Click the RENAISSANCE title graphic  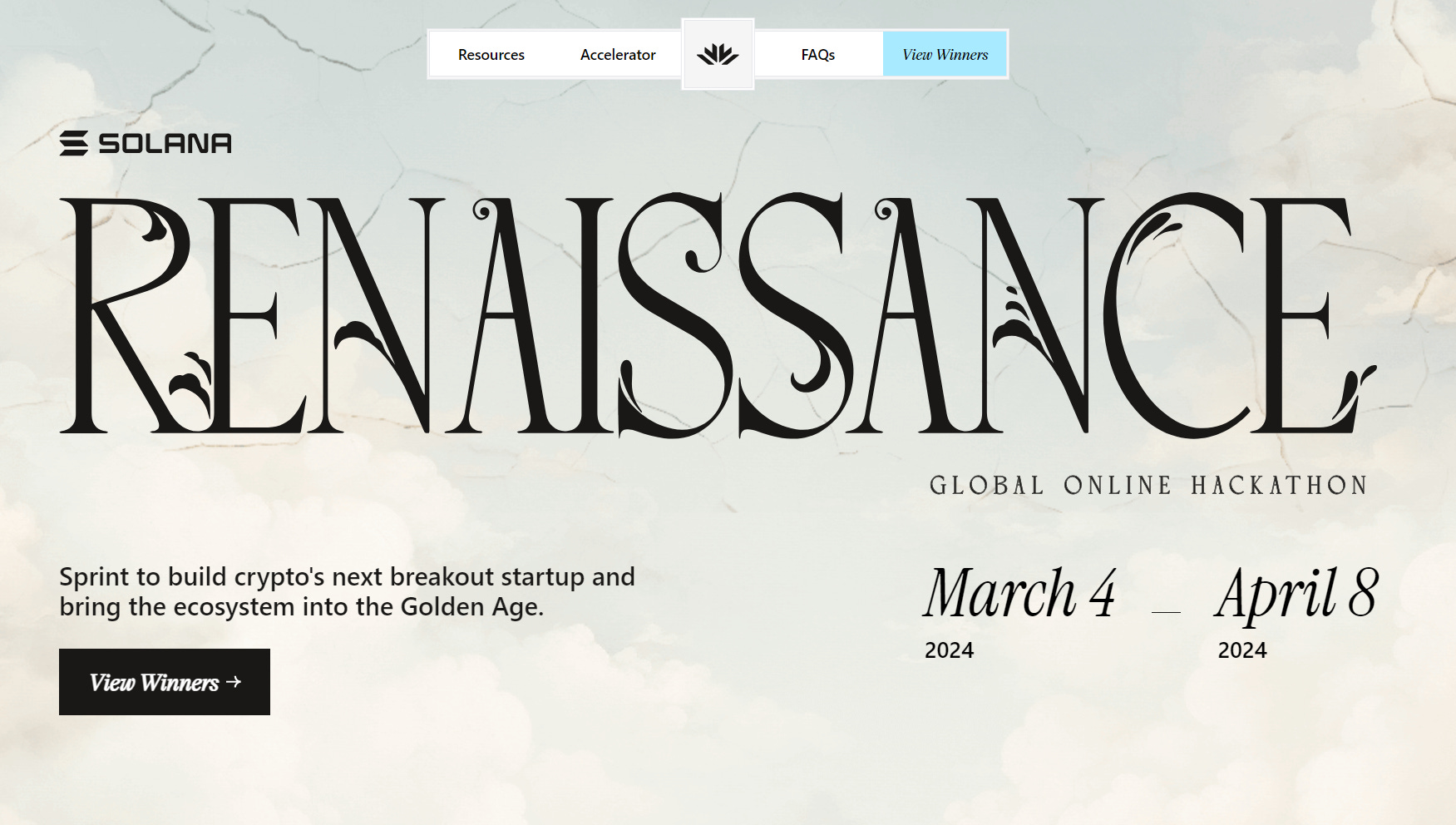click(x=718, y=314)
